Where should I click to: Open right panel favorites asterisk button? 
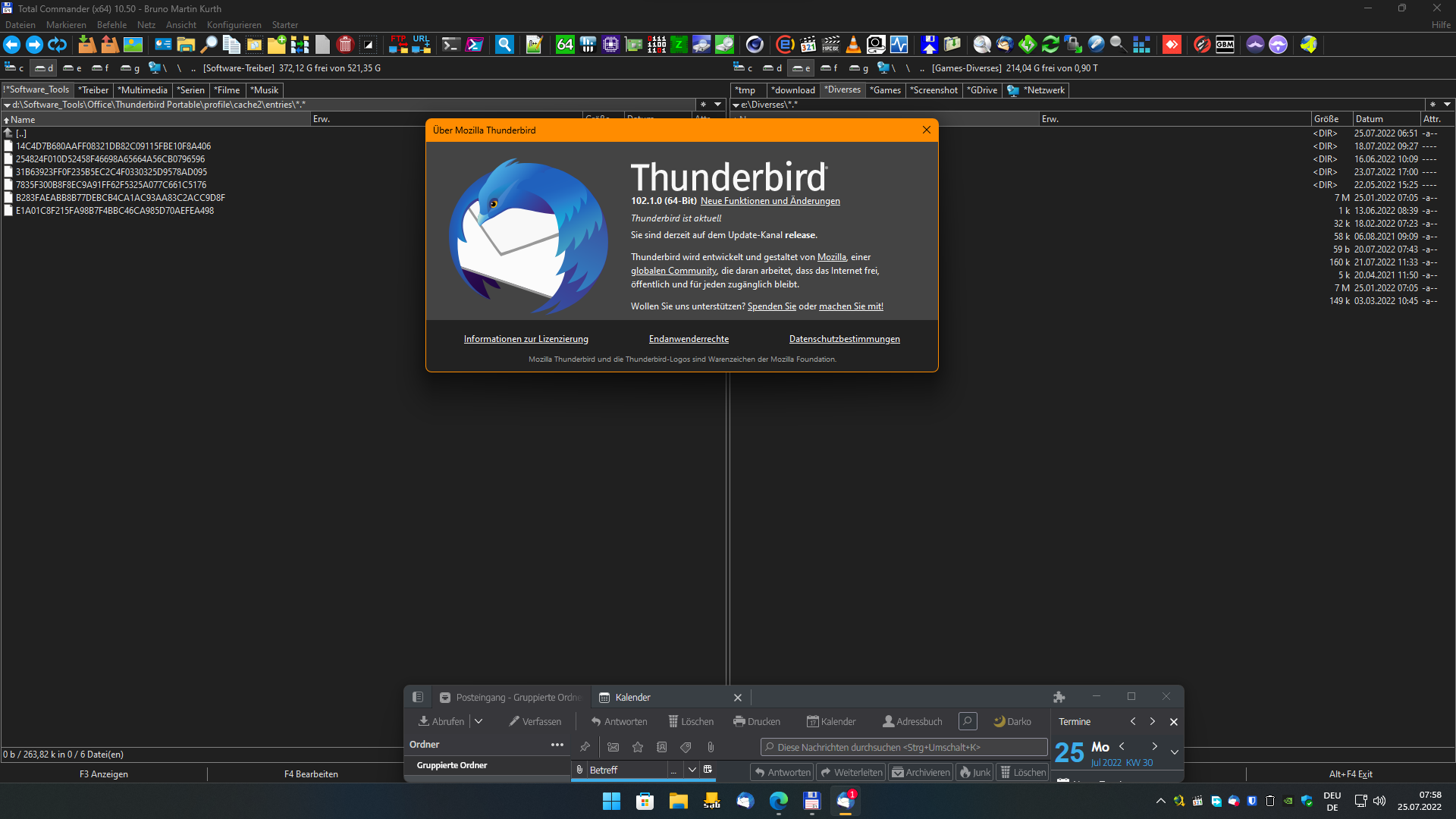pyautogui.click(x=1432, y=105)
